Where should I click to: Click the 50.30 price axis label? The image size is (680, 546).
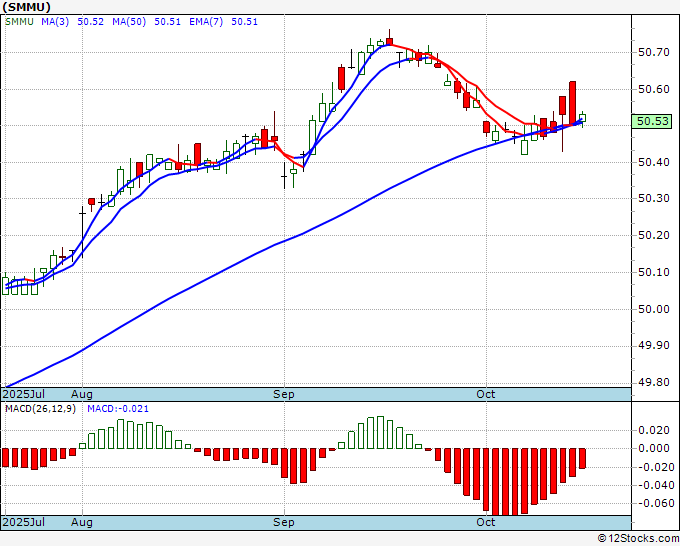[x=654, y=199]
